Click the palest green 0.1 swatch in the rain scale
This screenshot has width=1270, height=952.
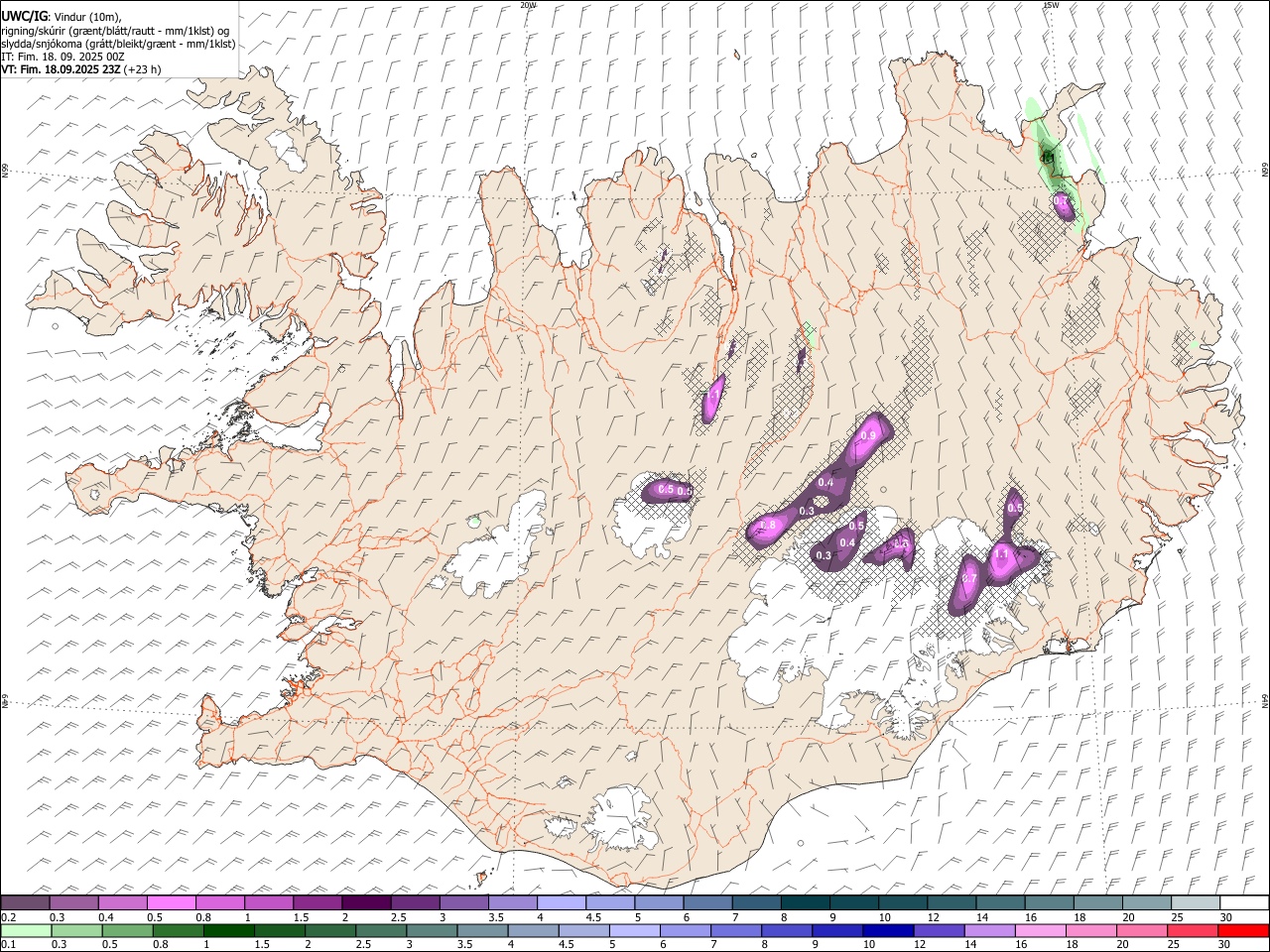point(26,931)
